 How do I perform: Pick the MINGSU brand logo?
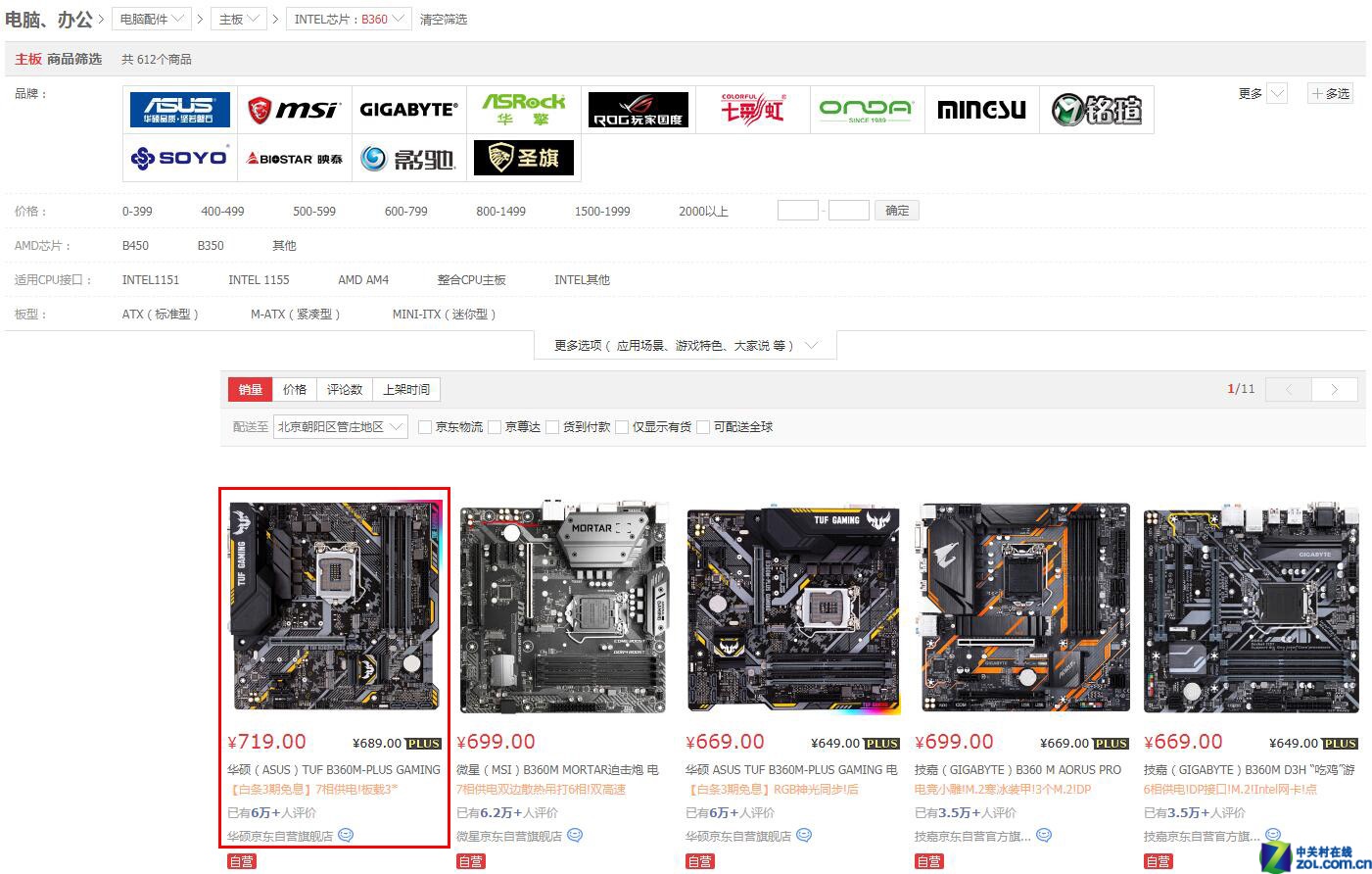[x=981, y=109]
